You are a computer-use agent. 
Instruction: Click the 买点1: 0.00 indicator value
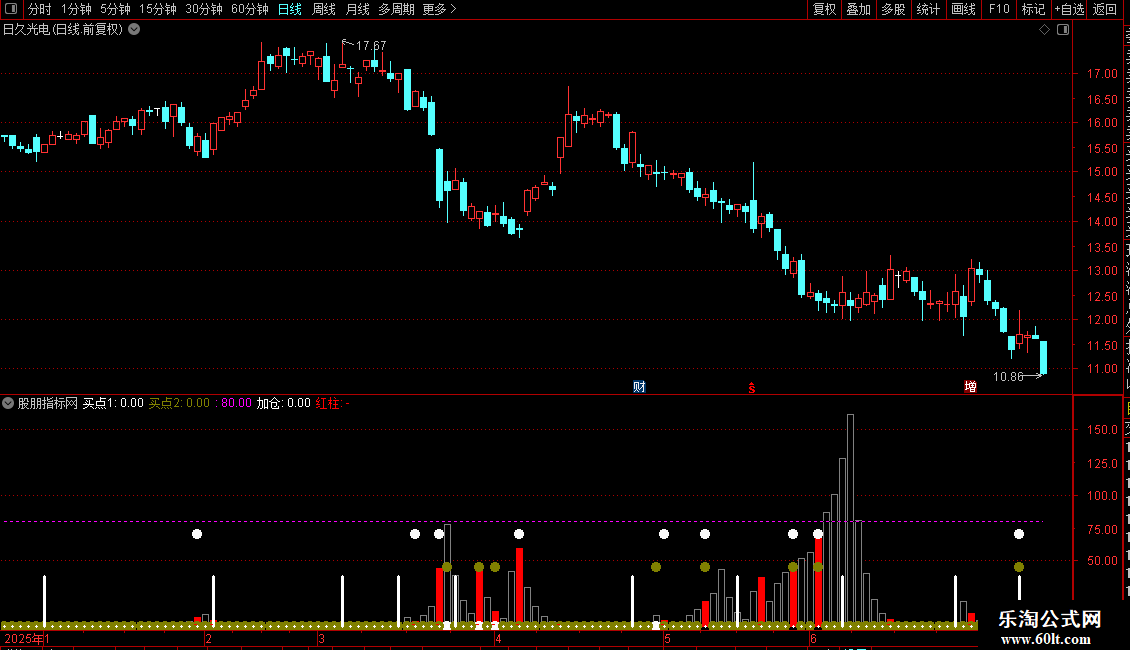113,403
